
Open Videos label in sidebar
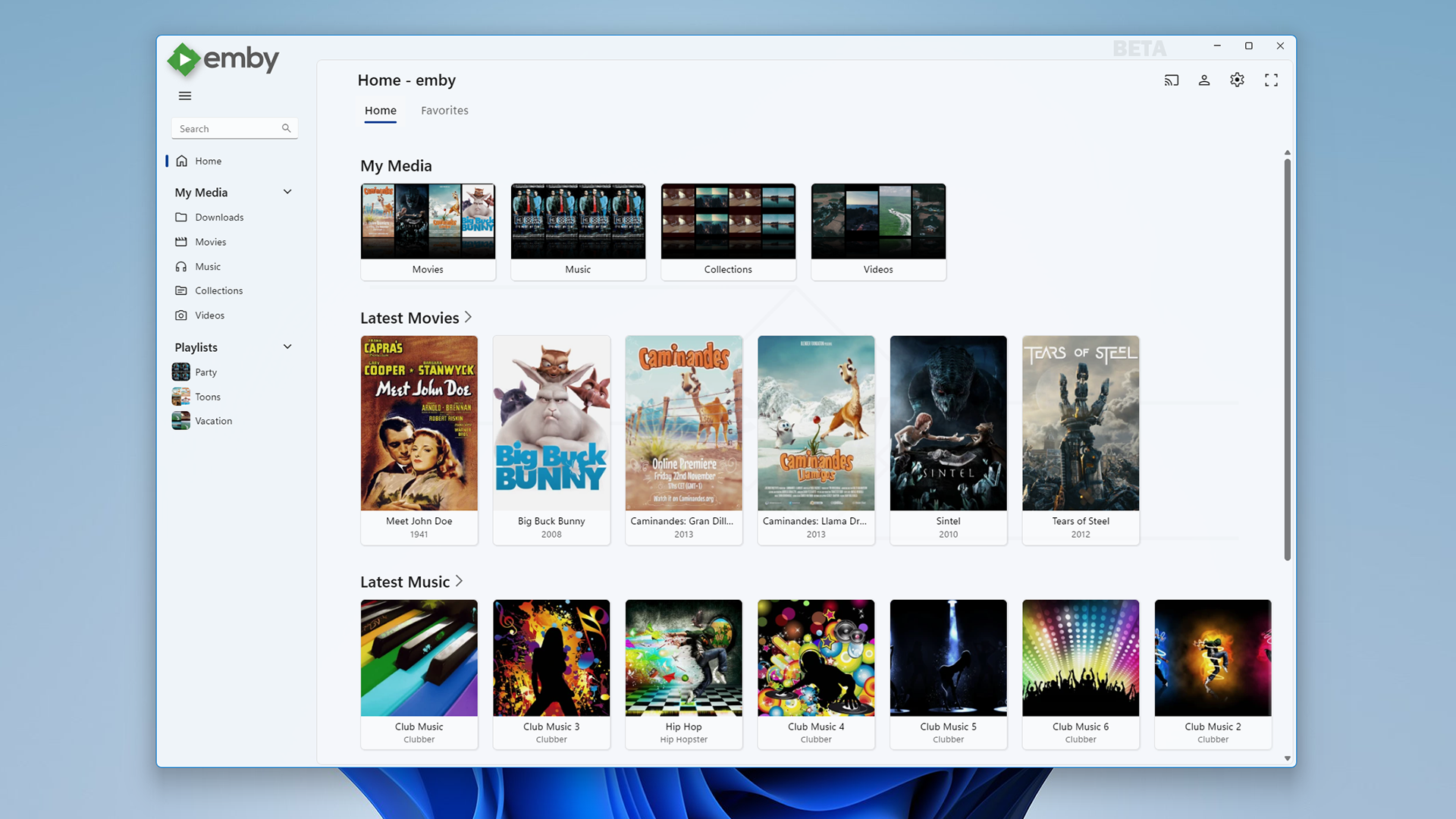pos(210,315)
